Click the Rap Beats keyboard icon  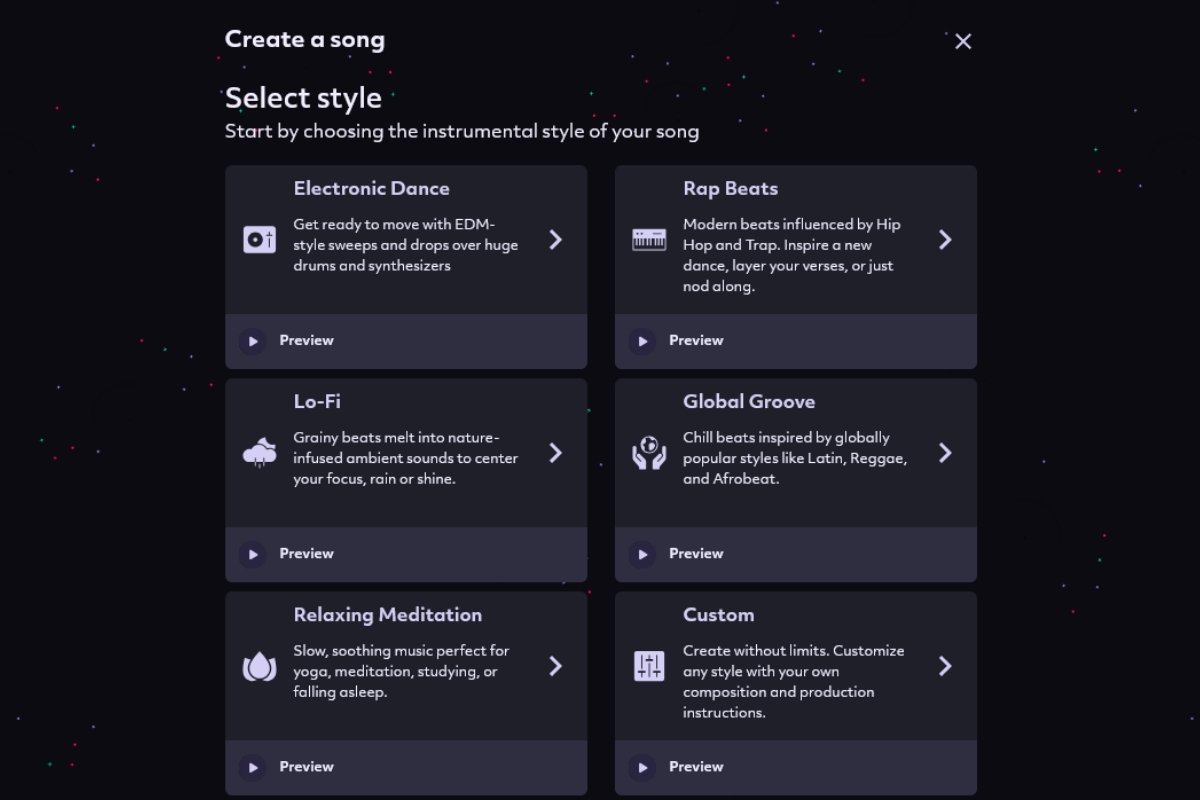point(649,240)
